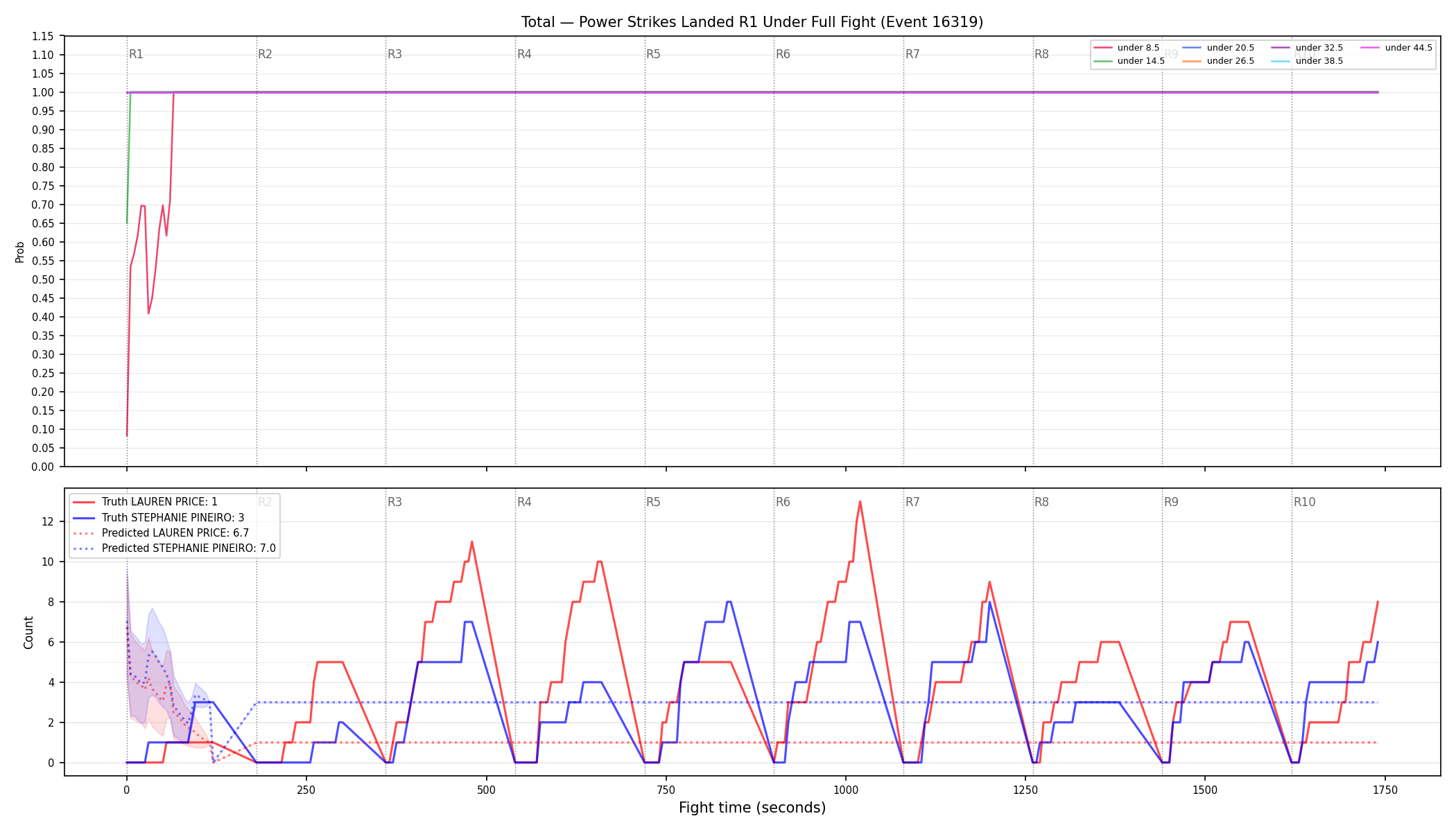Click the 6 tick on the Count axis
The image size is (1456, 832).
coord(51,642)
